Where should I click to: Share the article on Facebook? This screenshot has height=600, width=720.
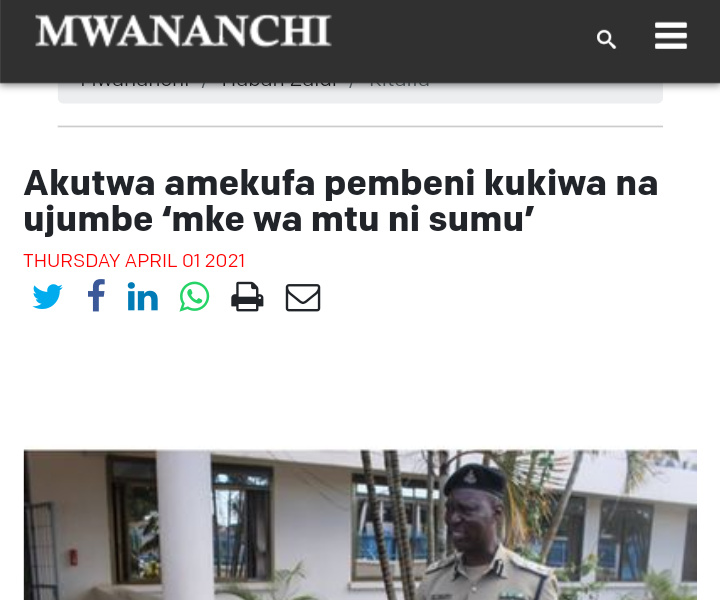96,296
